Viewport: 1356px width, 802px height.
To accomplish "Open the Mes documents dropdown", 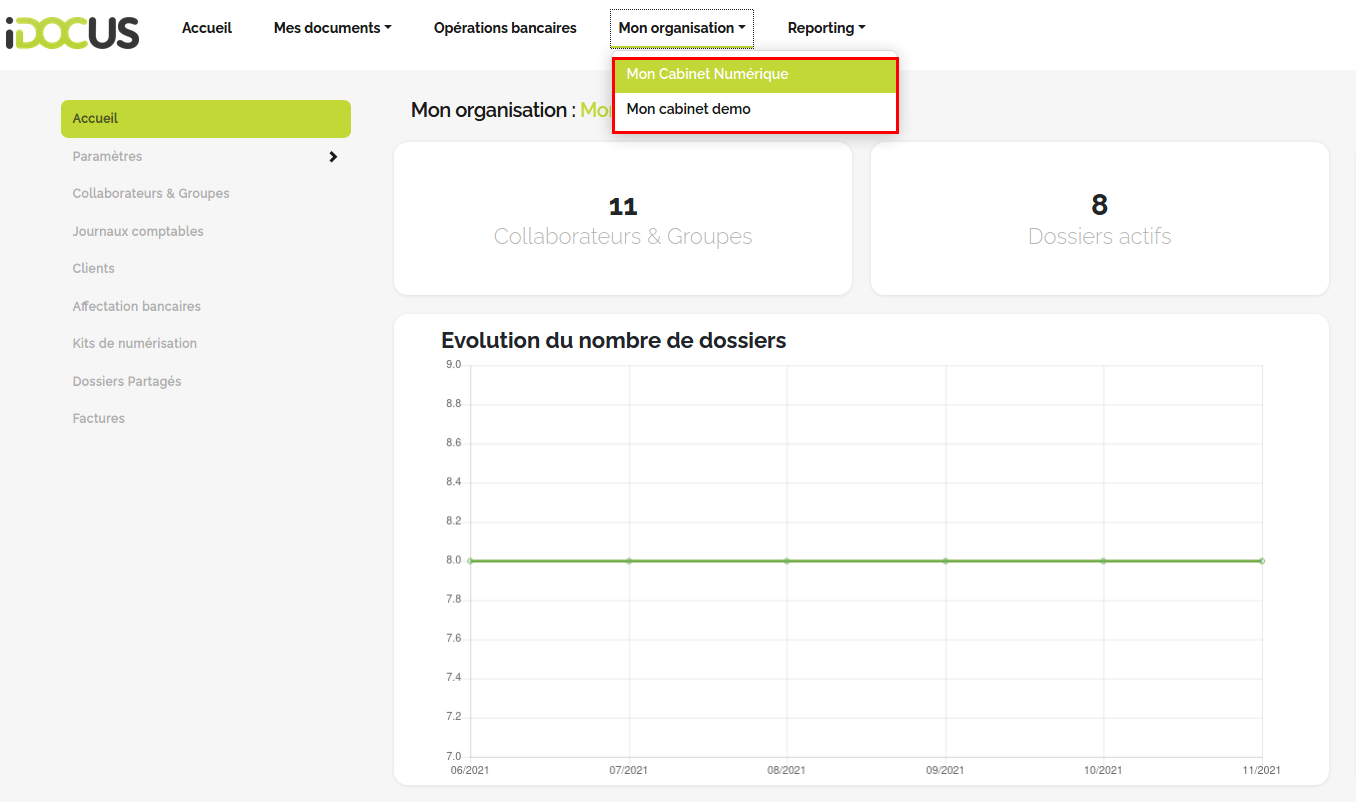I will coord(332,28).
